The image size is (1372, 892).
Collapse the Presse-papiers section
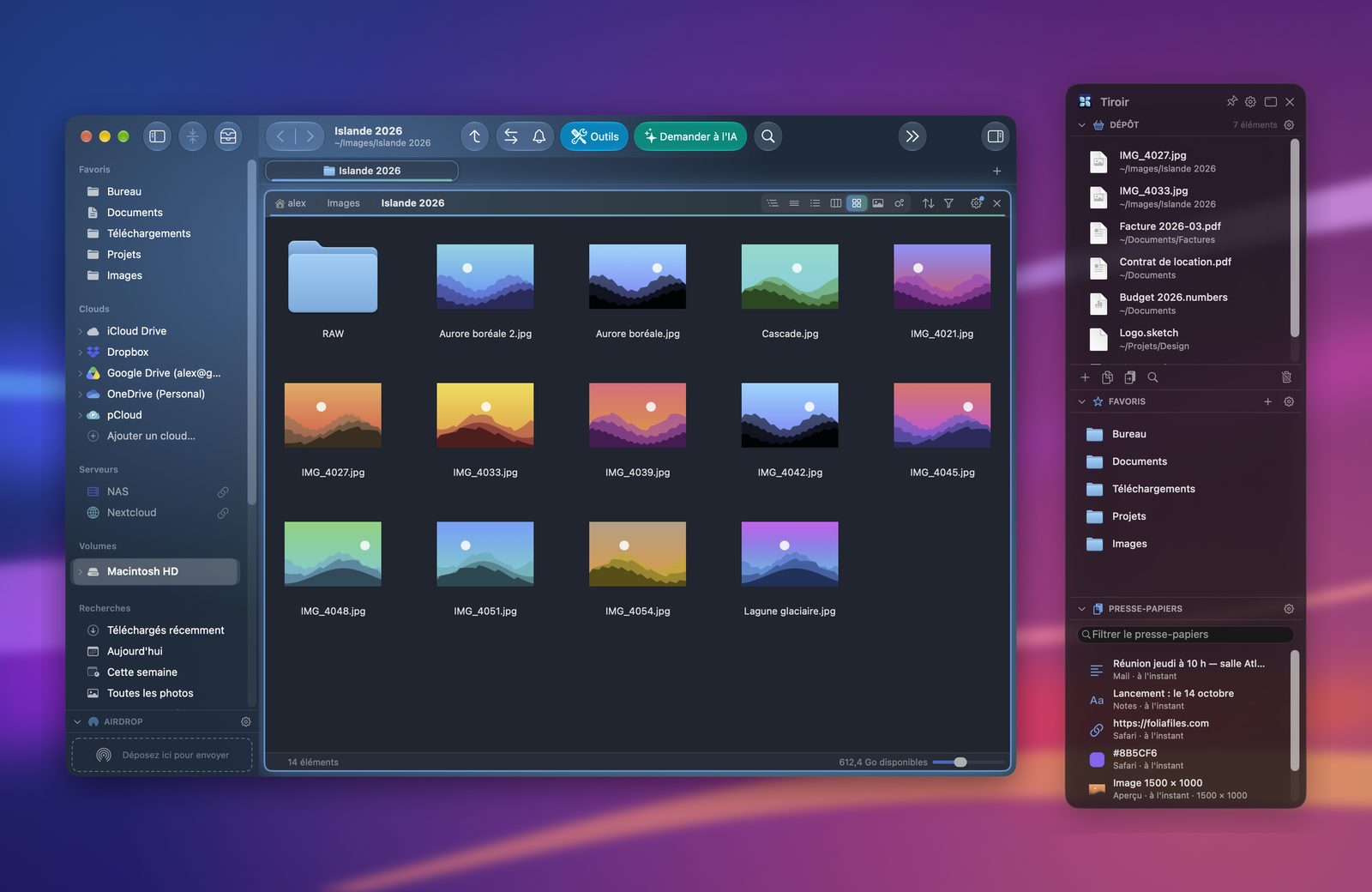(x=1081, y=609)
